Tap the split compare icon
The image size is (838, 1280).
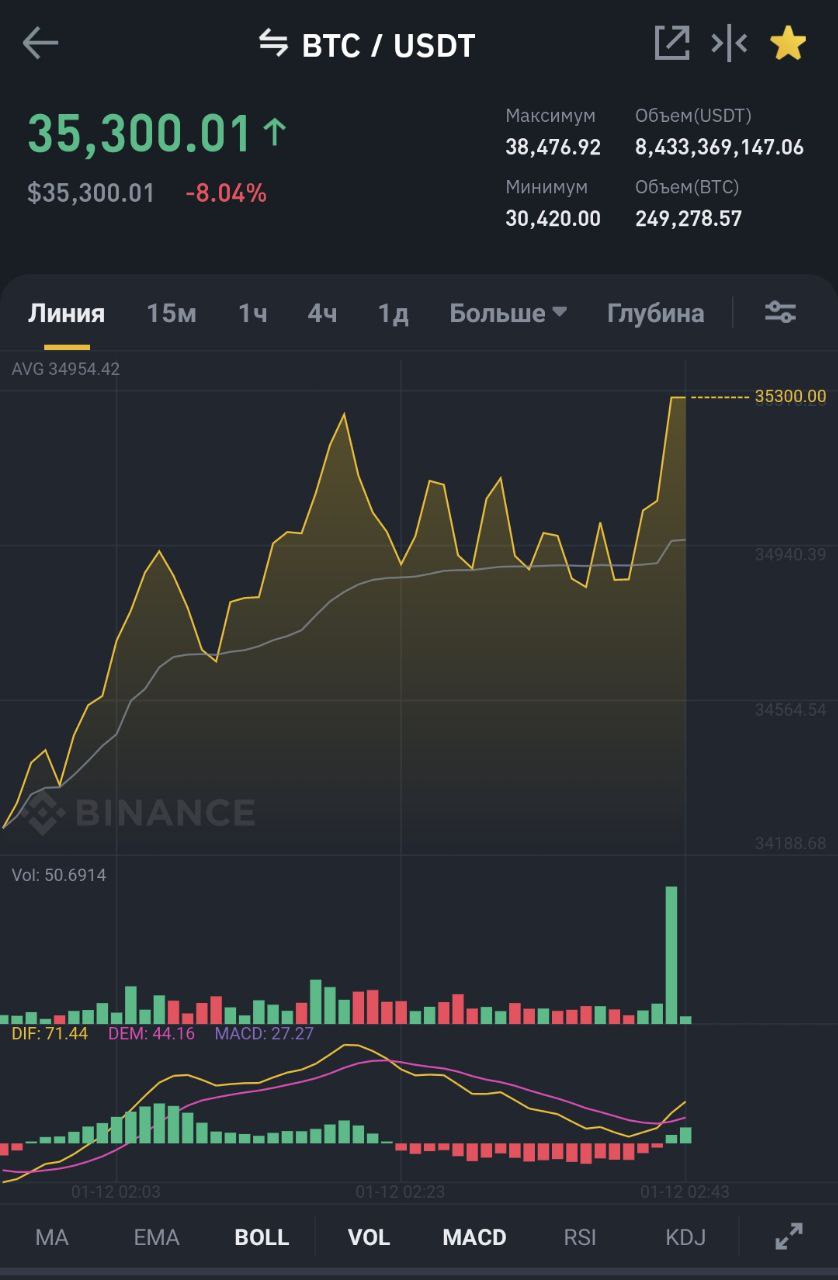click(x=729, y=43)
